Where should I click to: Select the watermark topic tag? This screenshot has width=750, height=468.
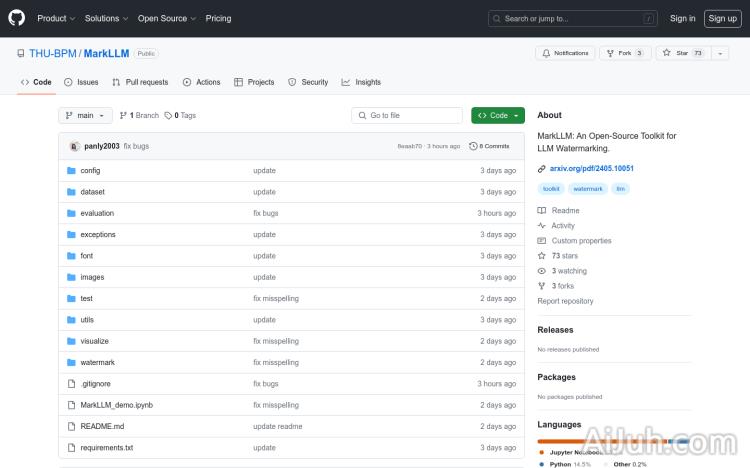click(x=588, y=188)
